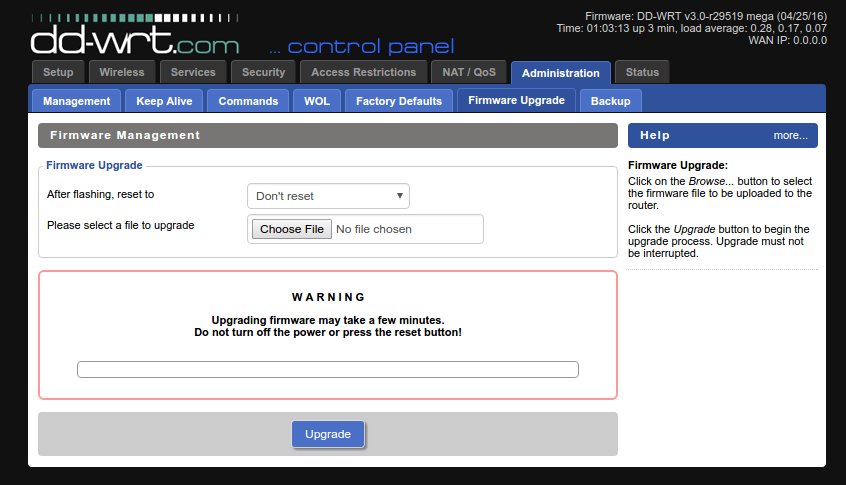Viewport: 846px width, 485px height.
Task: Open the Commands sub-tab
Action: coord(248,101)
